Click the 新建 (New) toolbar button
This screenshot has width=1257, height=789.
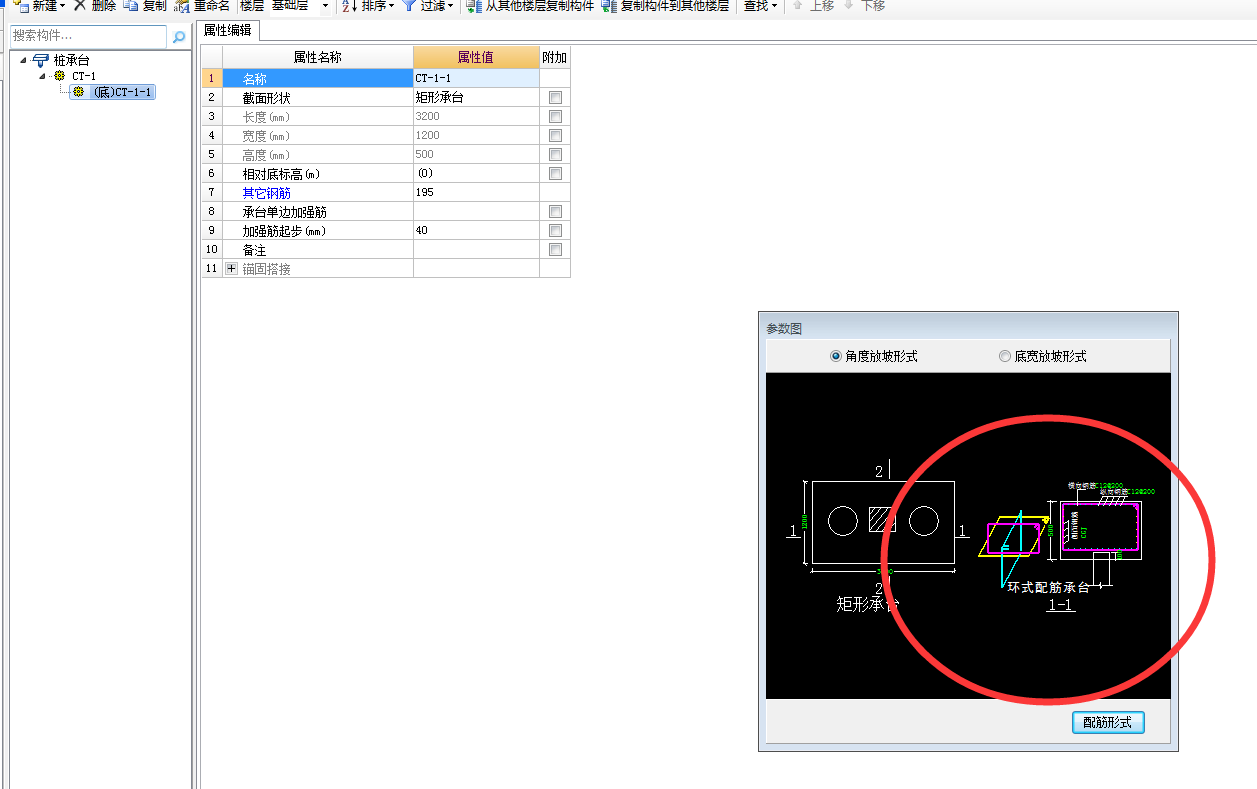pos(38,6)
